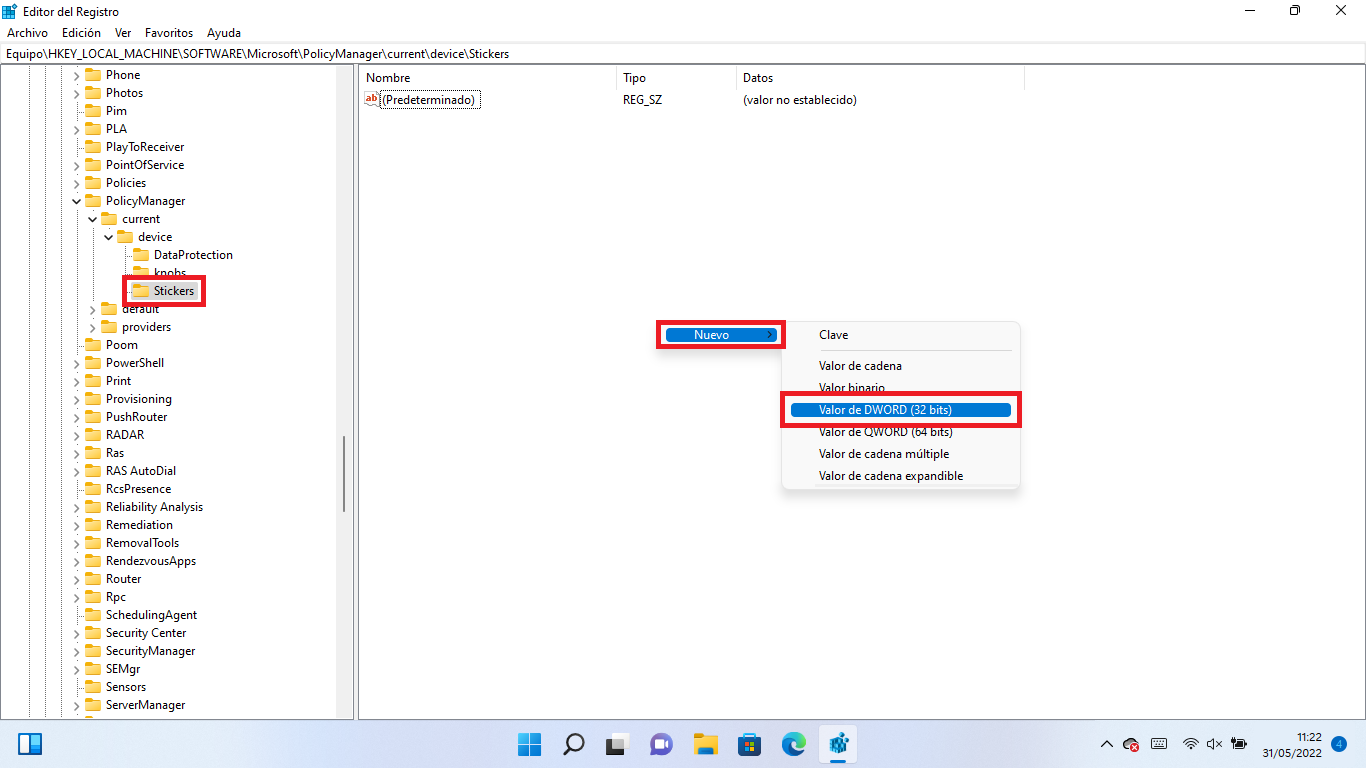Screen dimensions: 1366x768
Task: Expand the Policies key
Action: pos(76,183)
